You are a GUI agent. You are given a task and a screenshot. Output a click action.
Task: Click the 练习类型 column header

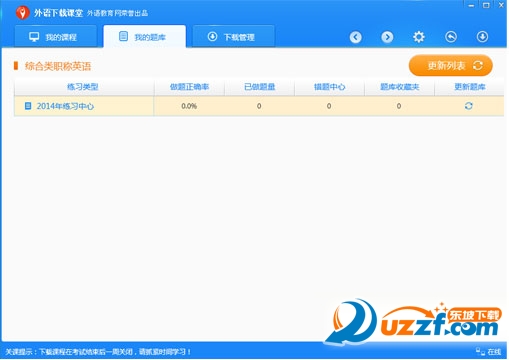tap(83, 87)
